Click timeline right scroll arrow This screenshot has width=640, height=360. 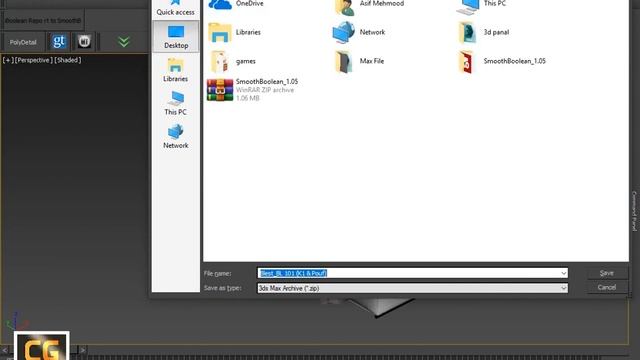(83, 350)
